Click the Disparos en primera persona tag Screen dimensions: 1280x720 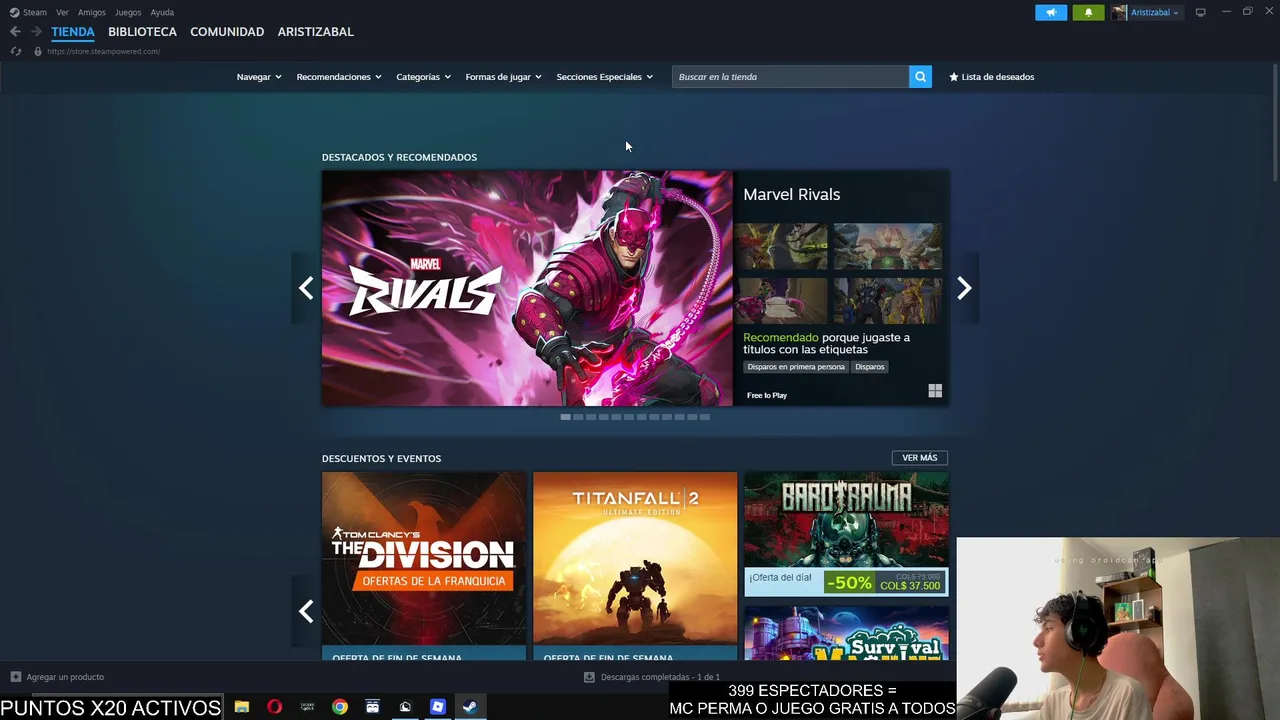[796, 367]
